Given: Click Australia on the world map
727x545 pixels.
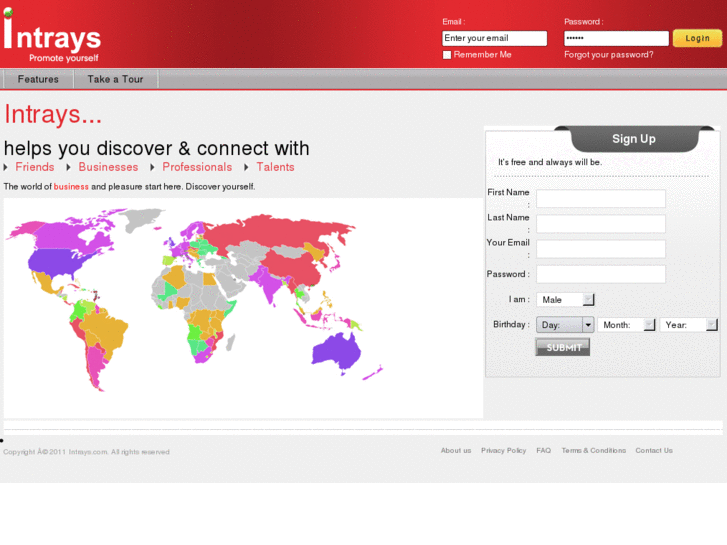Looking at the screenshot, I should pos(337,351).
